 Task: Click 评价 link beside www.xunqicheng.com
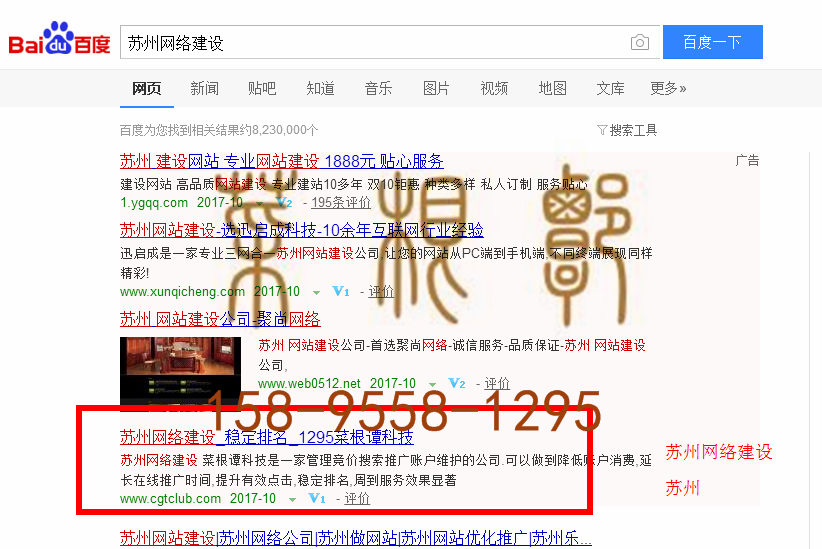(381, 292)
